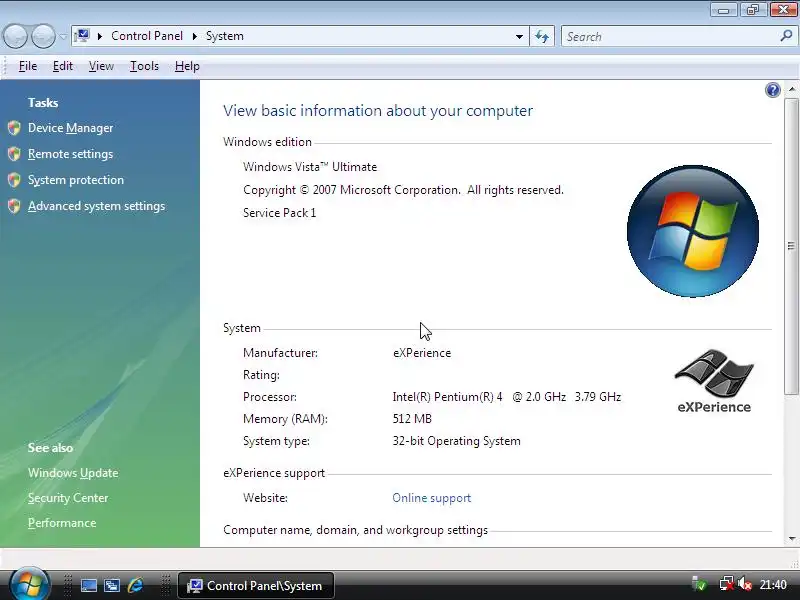Click the muted volume tray icon
The height and width of the screenshot is (600, 800).
coord(745,585)
